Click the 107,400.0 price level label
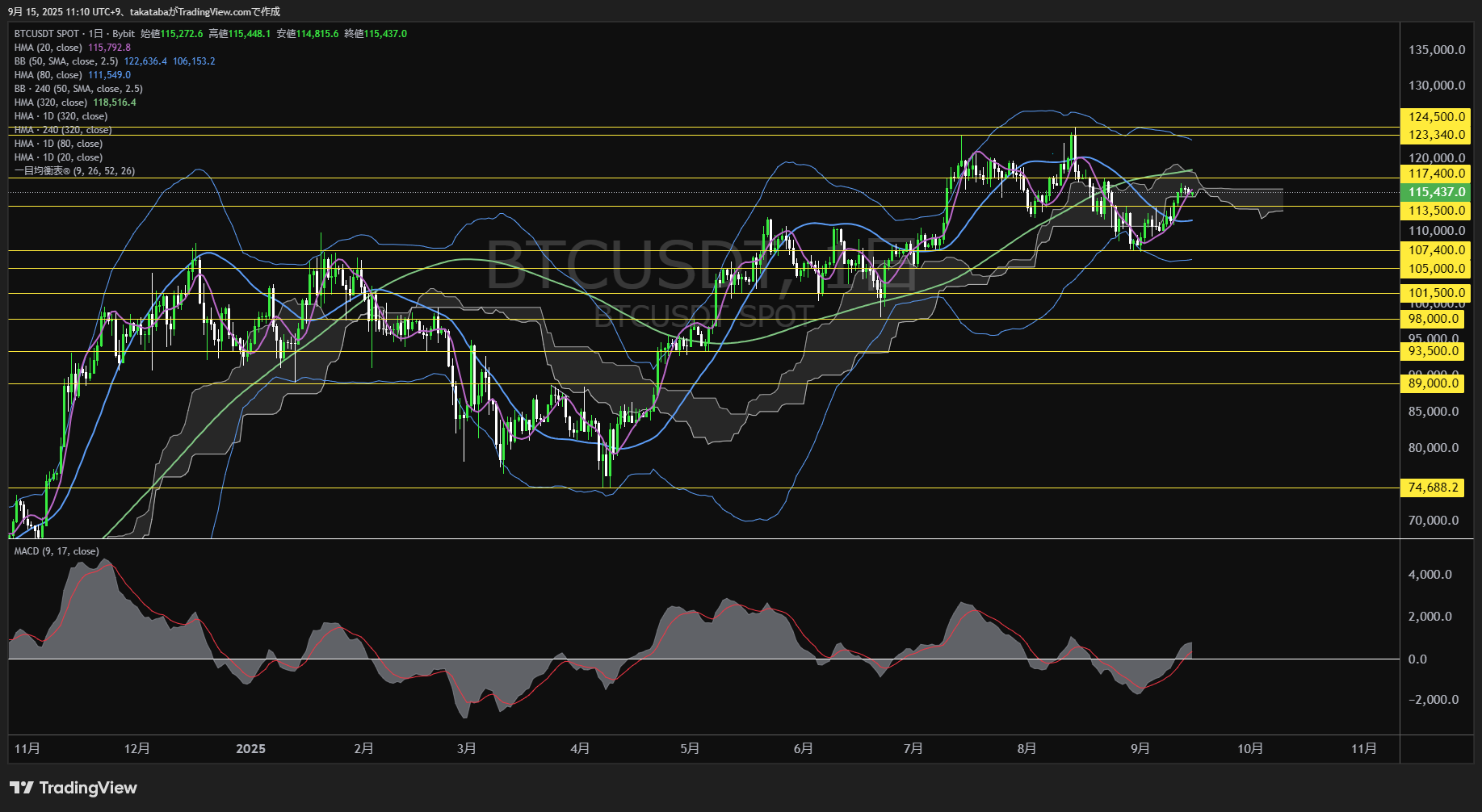This screenshot has height=812, width=1482. (x=1436, y=250)
